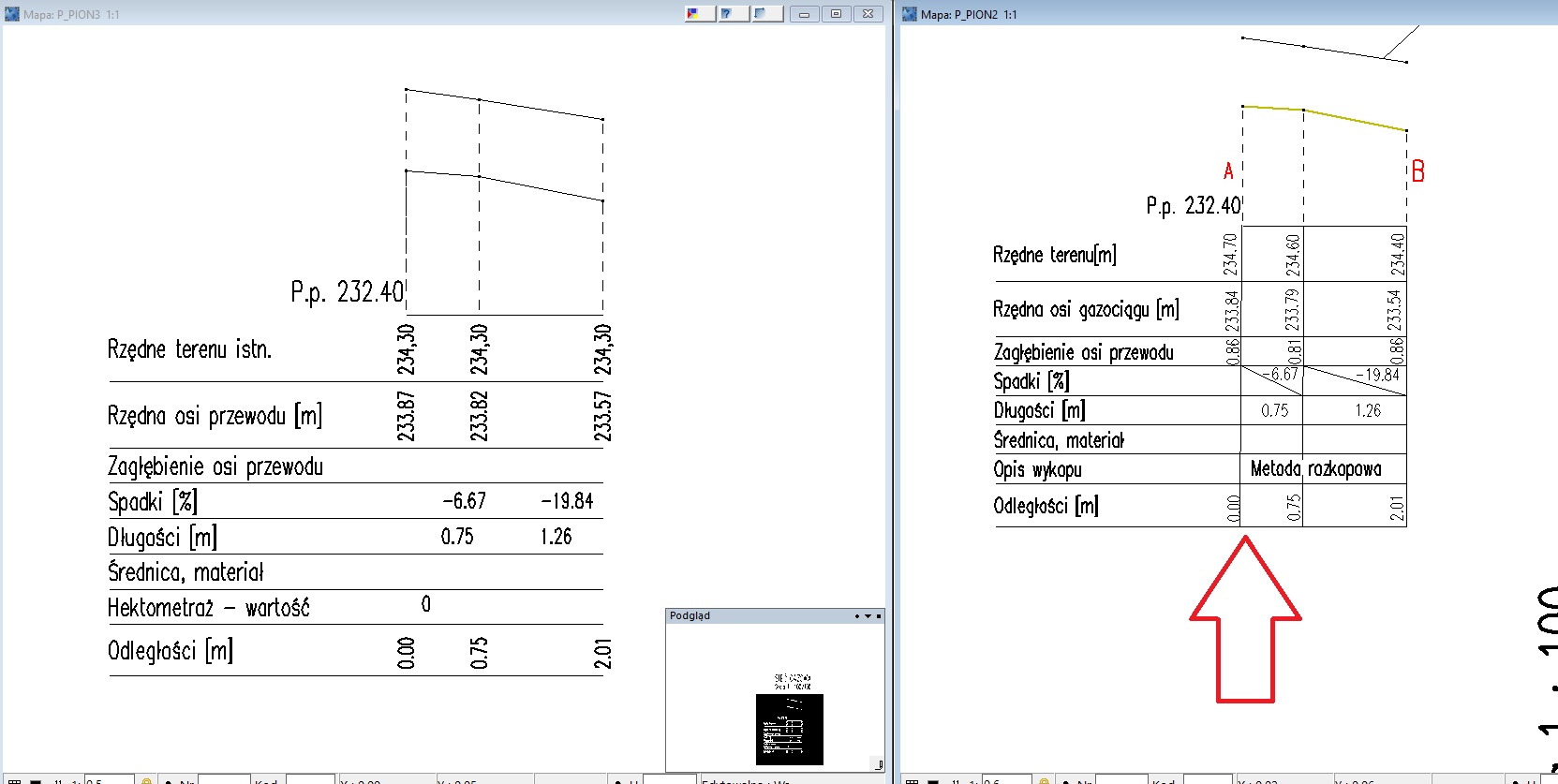Screen dimensions: 1558x784
Task: Click the grid icon in P_PION3 status bar
Action: (x=14, y=780)
